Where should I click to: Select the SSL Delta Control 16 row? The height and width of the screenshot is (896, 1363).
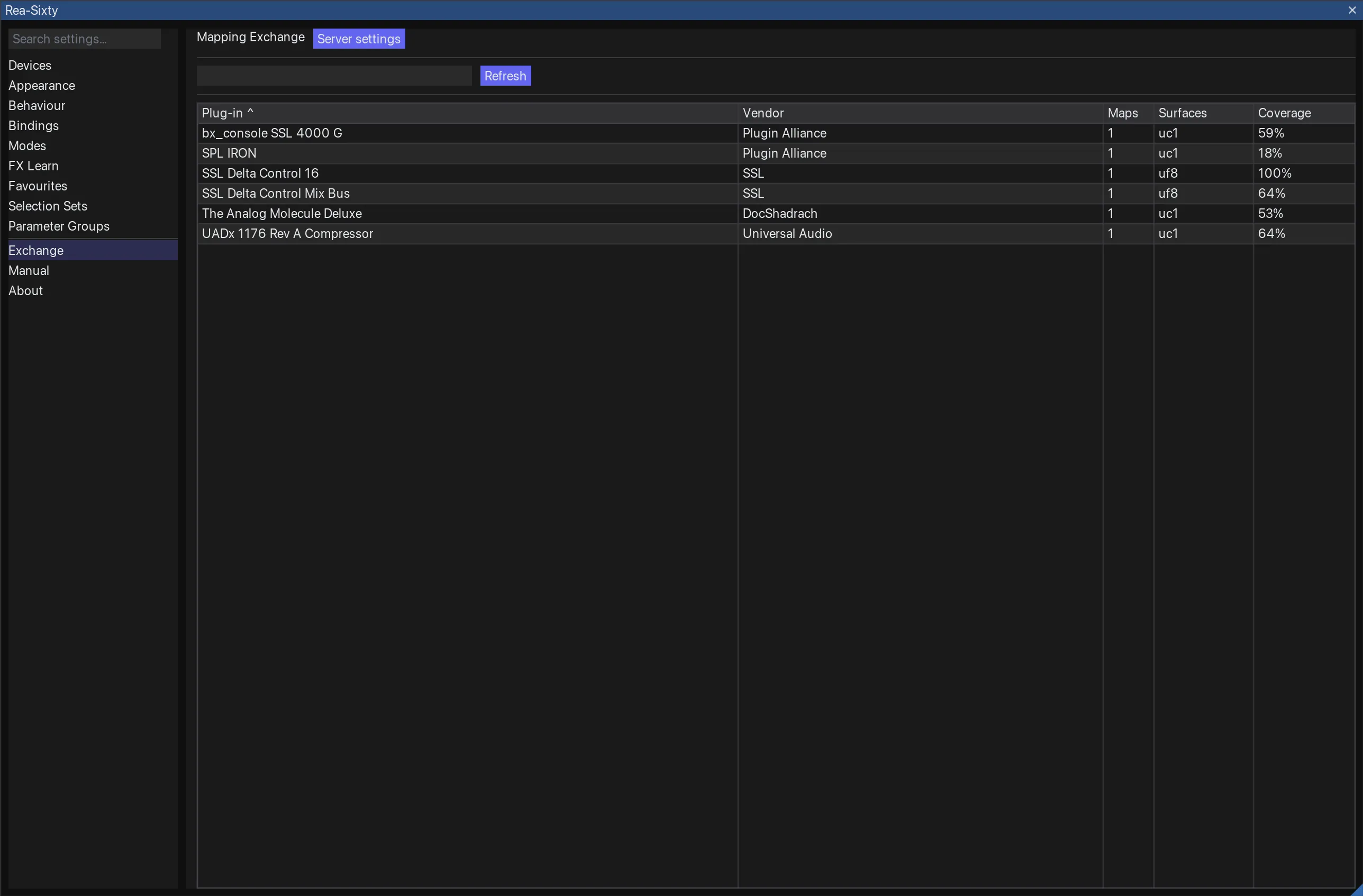tap(776, 173)
